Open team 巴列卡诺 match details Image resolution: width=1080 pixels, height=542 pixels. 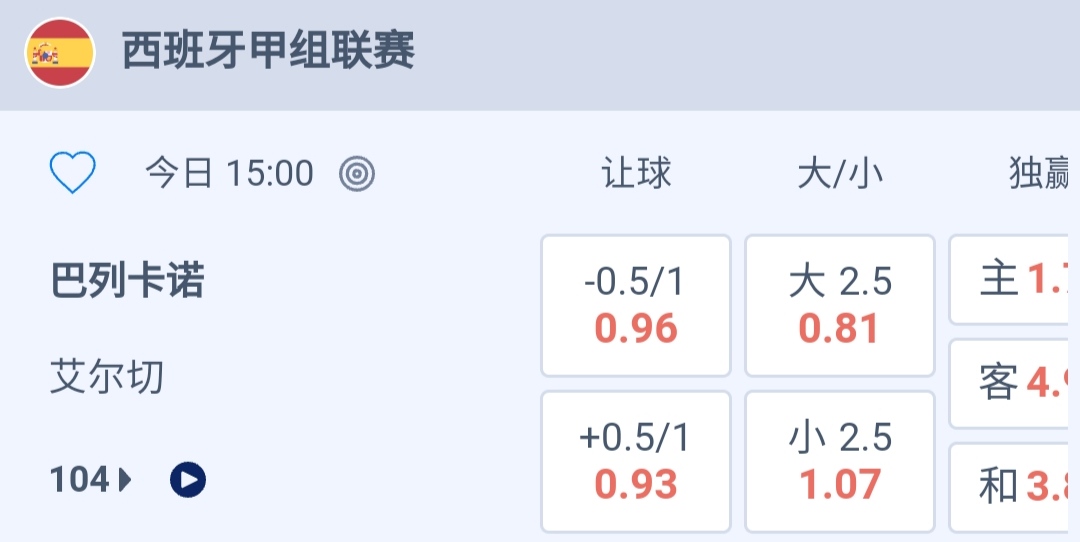(127, 282)
